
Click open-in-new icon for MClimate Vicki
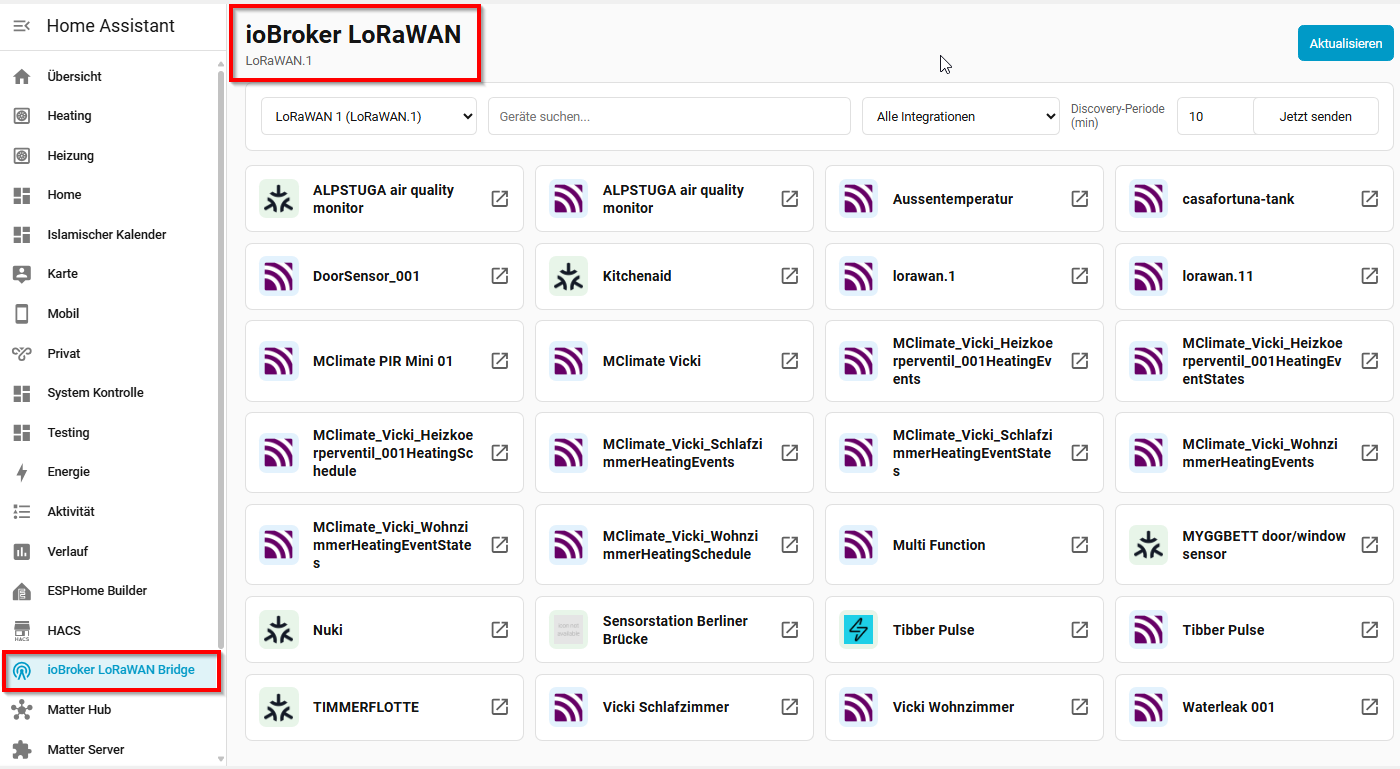click(x=790, y=361)
